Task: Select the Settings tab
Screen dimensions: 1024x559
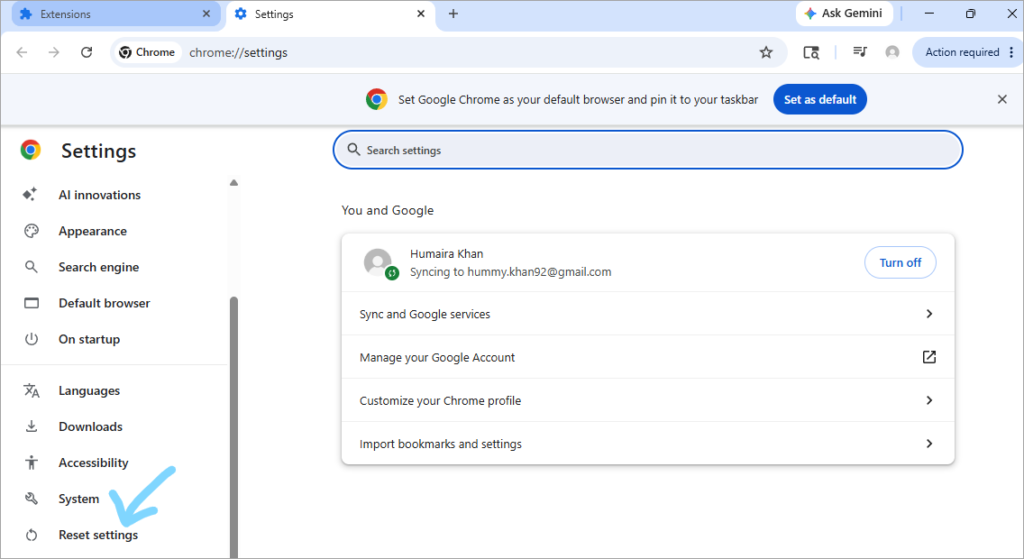Action: pyautogui.click(x=330, y=14)
